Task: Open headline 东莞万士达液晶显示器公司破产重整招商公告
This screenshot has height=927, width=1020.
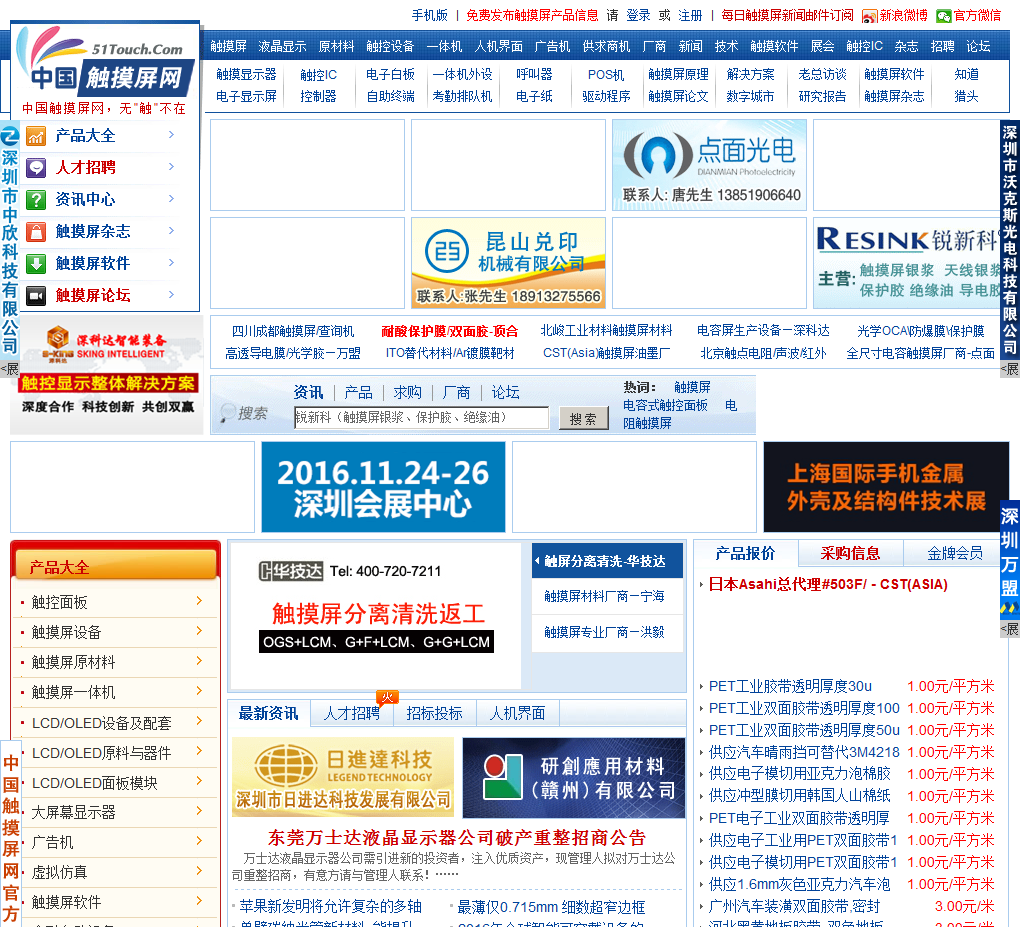Action: point(457,838)
